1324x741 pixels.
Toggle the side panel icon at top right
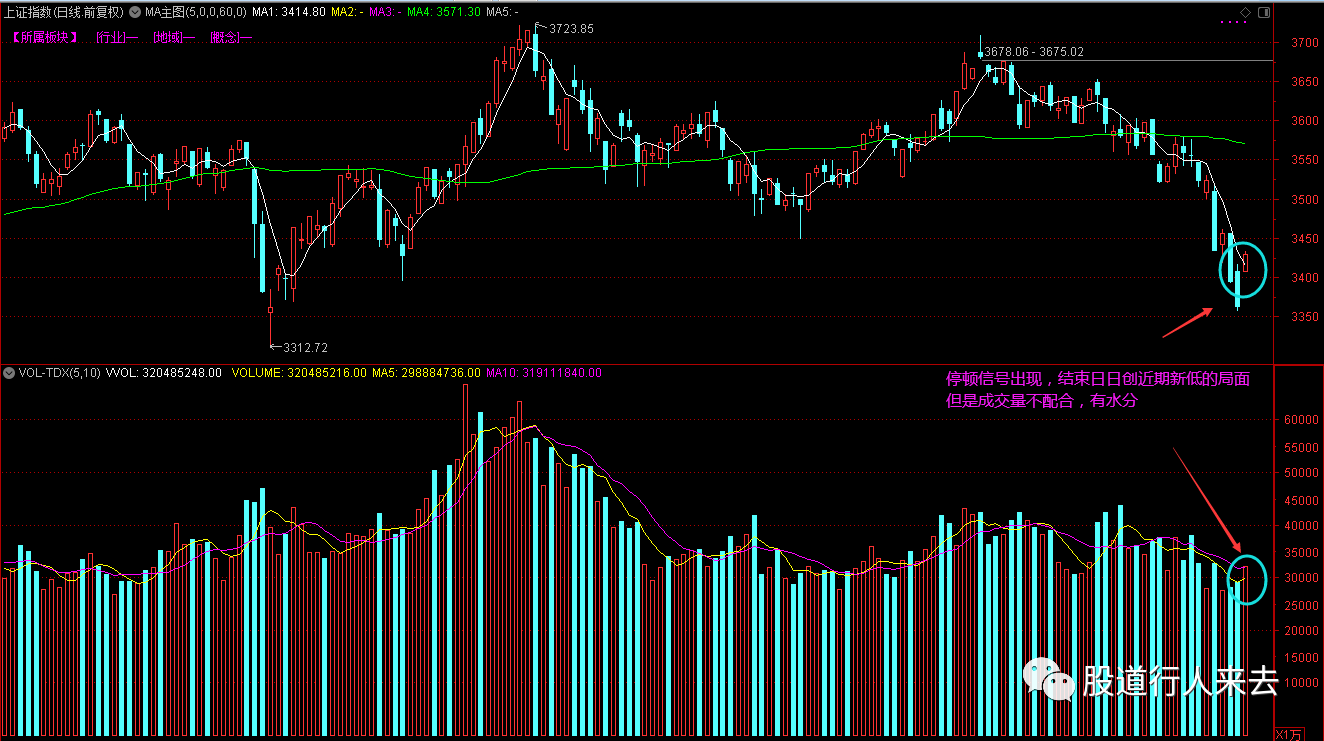click(x=1264, y=12)
